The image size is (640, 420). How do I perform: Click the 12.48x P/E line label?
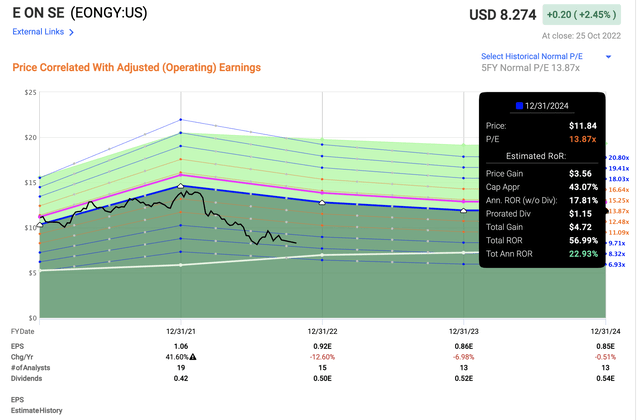tap(619, 222)
